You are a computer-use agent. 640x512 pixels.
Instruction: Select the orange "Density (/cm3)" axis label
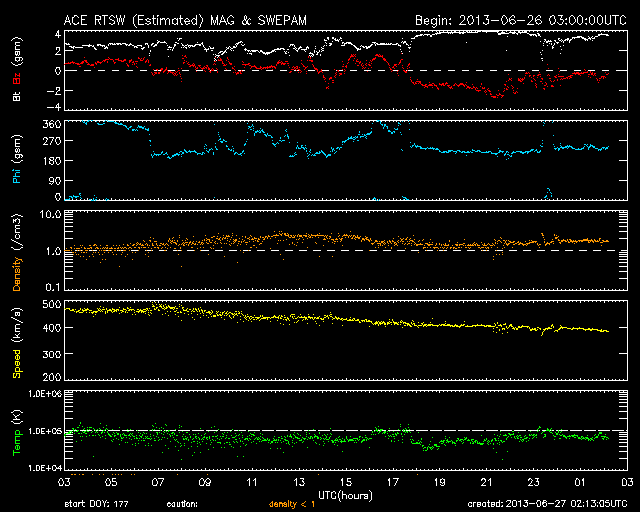tap(17, 253)
